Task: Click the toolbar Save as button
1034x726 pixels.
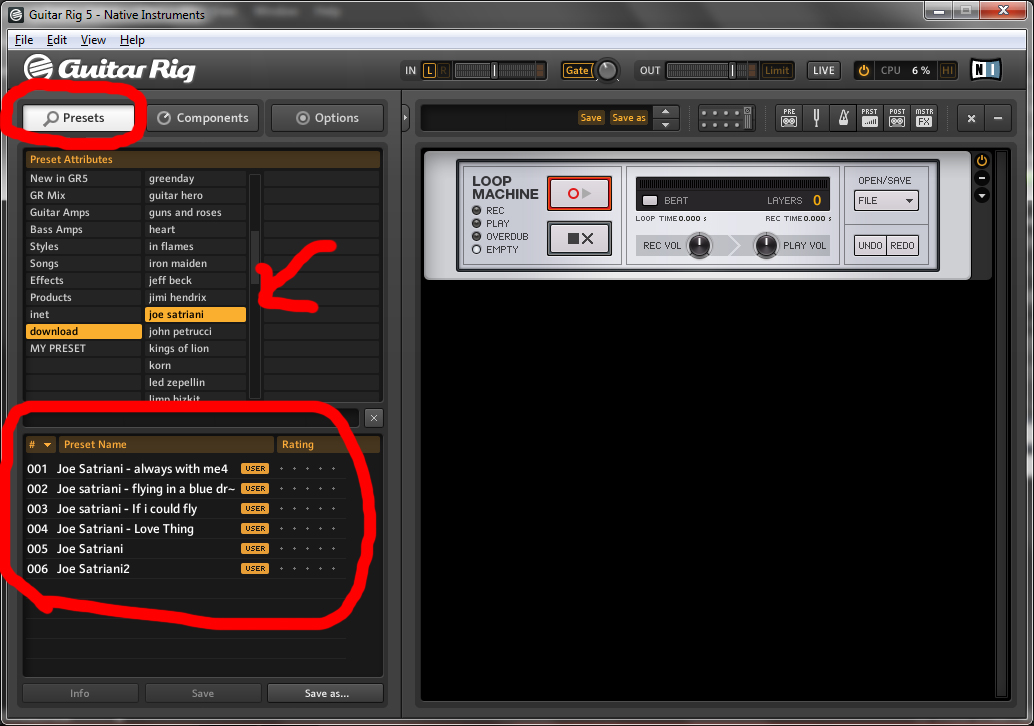Action: click(629, 117)
